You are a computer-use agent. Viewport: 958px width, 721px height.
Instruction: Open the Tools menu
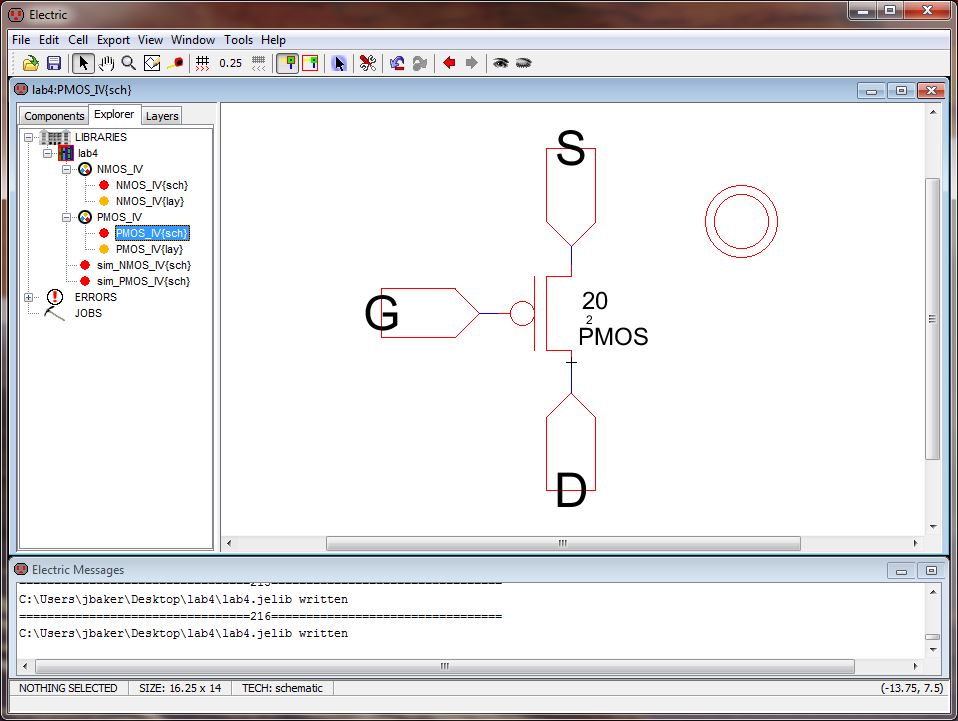pyautogui.click(x=238, y=40)
